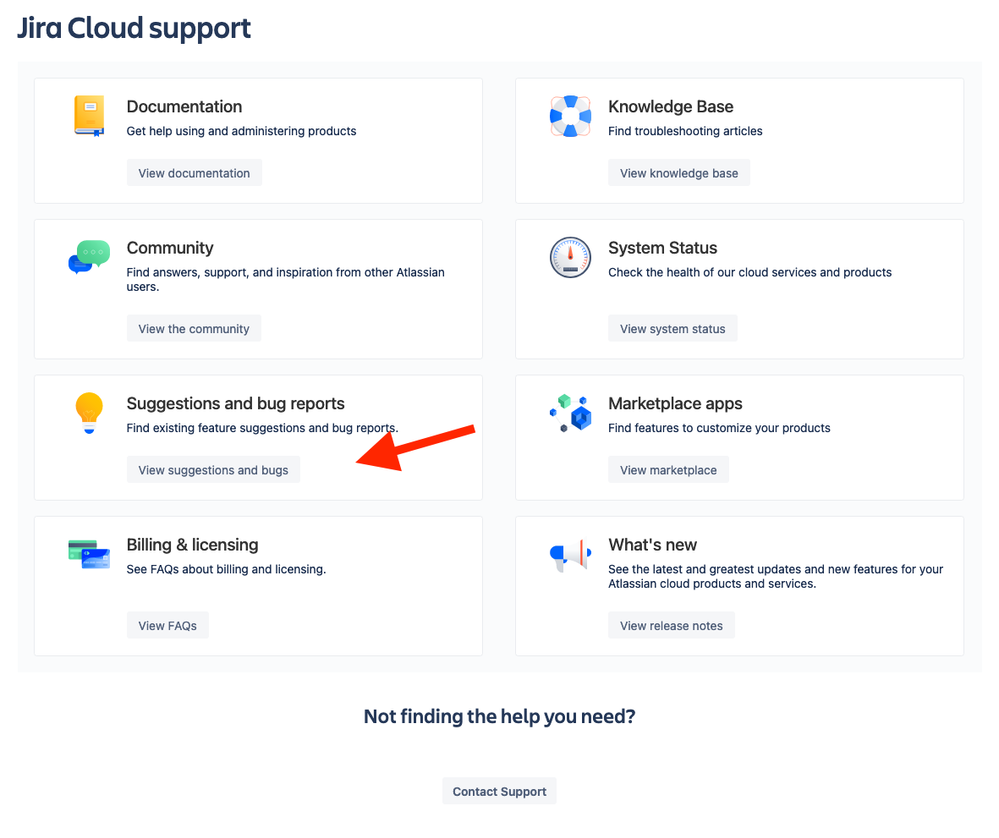Click the Marketplace apps heading
The image size is (999, 838).
(675, 403)
